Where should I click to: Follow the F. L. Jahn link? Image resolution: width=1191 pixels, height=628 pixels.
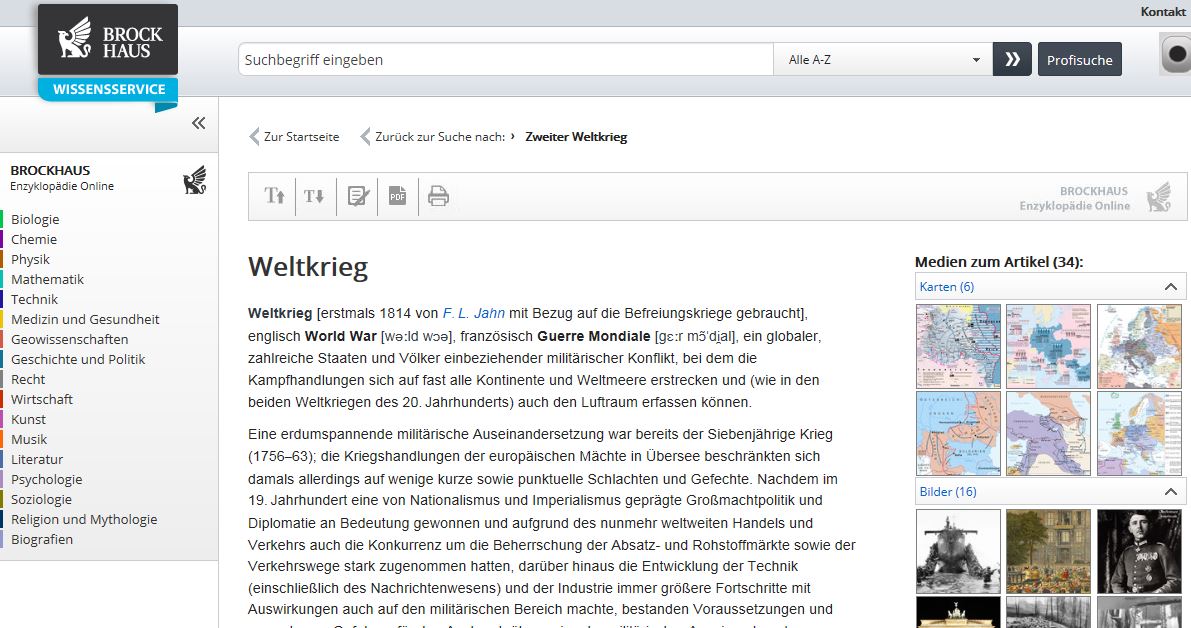click(473, 313)
